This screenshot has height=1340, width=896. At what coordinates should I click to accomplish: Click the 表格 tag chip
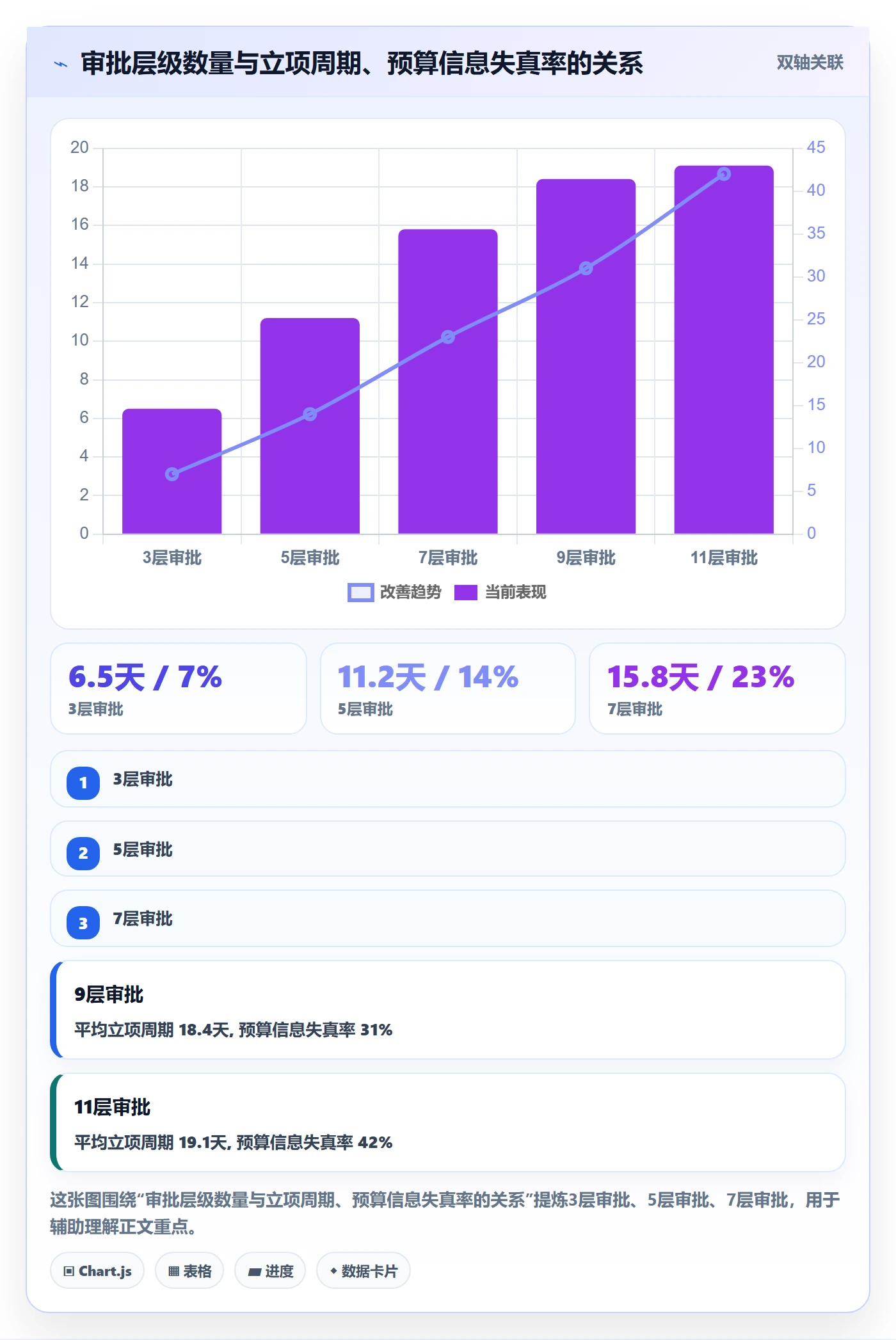[189, 1271]
